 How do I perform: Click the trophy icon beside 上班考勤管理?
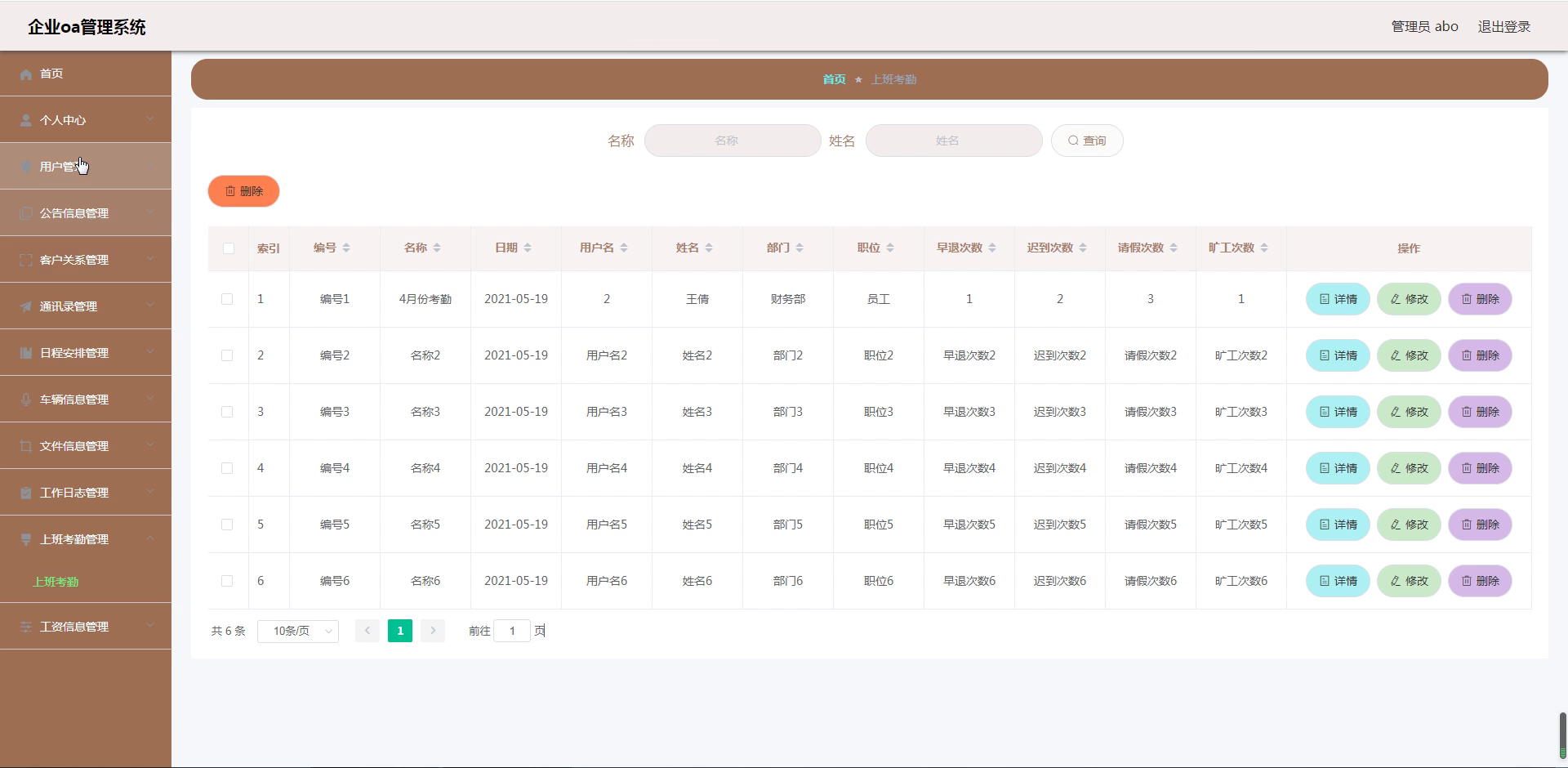pos(25,539)
